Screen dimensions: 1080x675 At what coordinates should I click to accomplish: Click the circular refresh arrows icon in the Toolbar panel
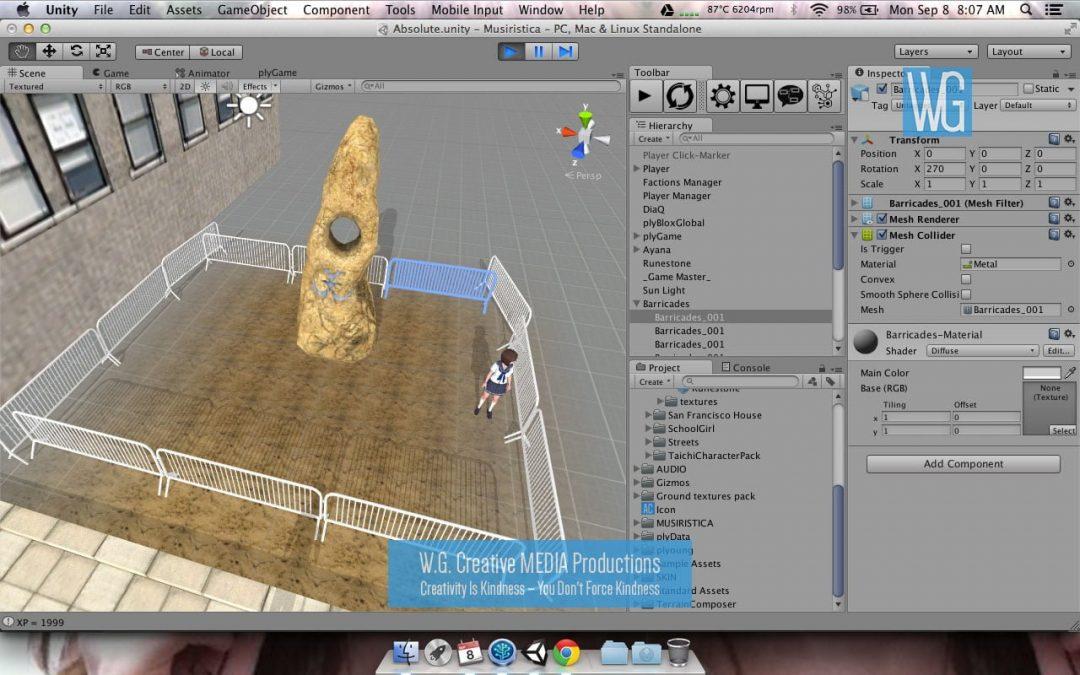tap(680, 96)
